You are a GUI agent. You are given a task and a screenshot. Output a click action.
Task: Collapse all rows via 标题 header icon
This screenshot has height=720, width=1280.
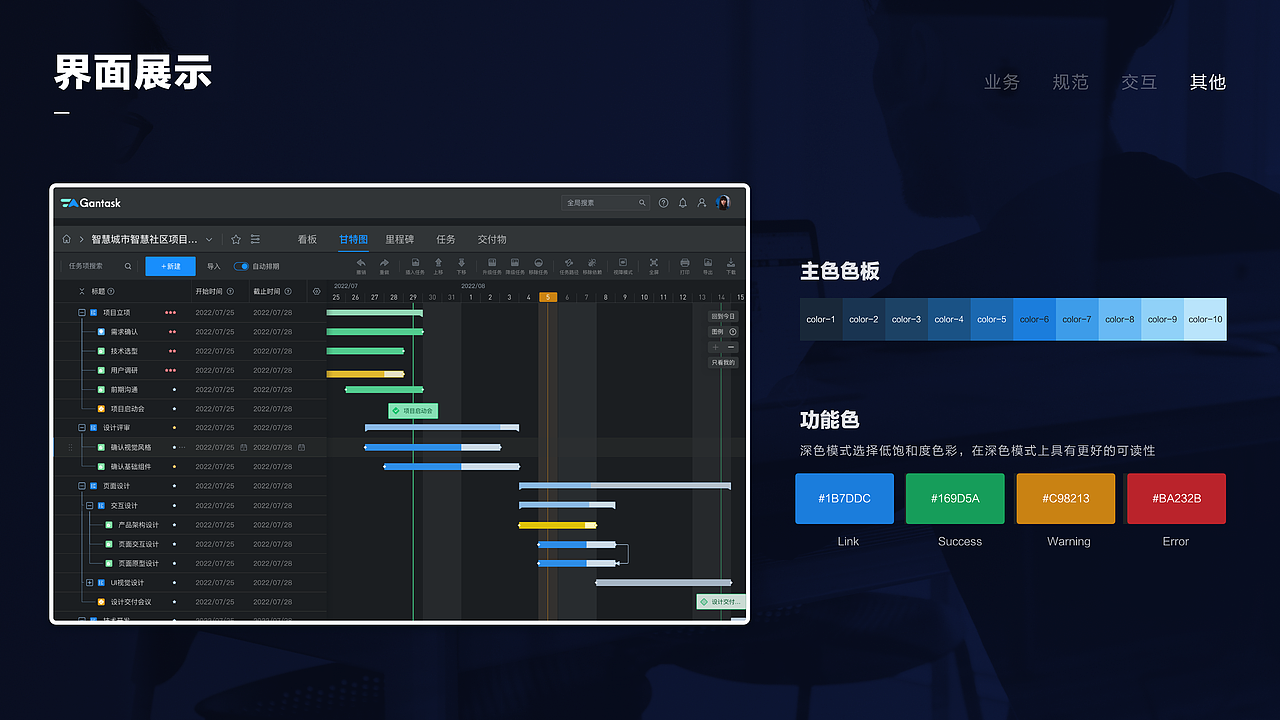pyautogui.click(x=82, y=291)
